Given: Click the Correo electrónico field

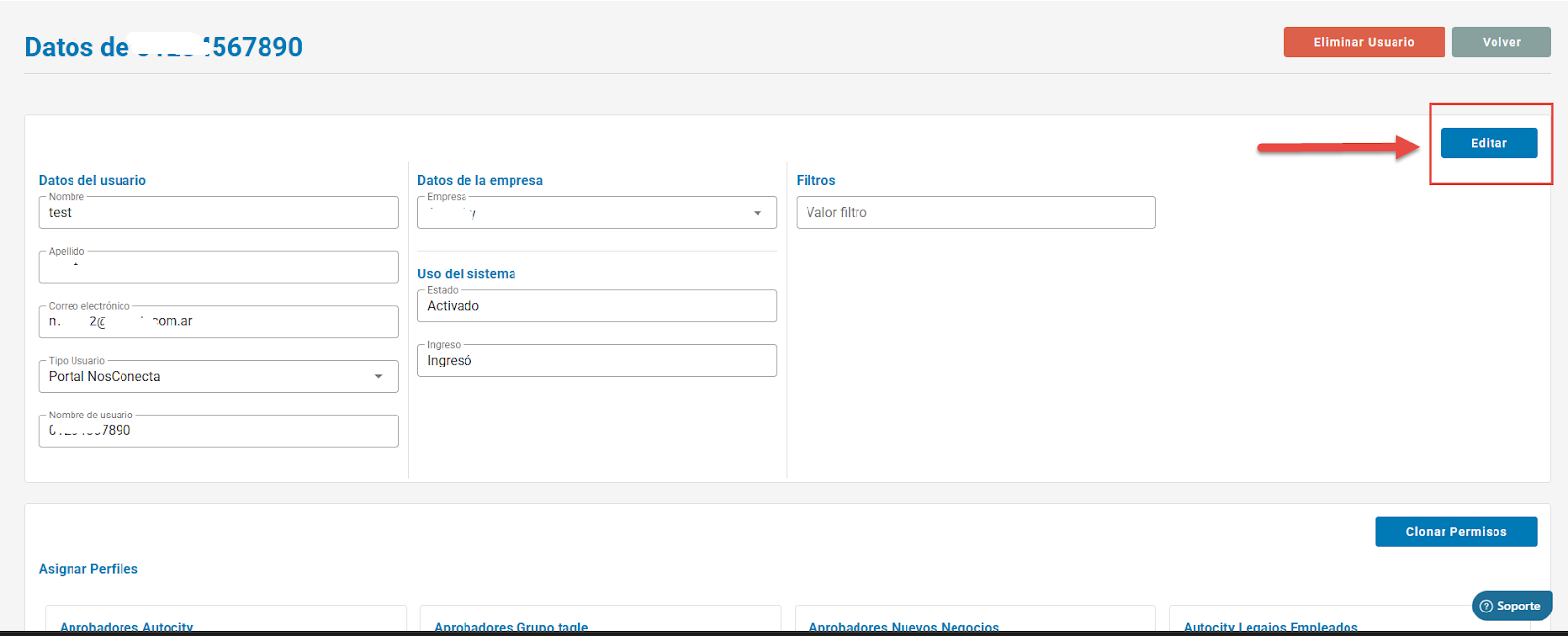Looking at the screenshot, I should [x=219, y=321].
